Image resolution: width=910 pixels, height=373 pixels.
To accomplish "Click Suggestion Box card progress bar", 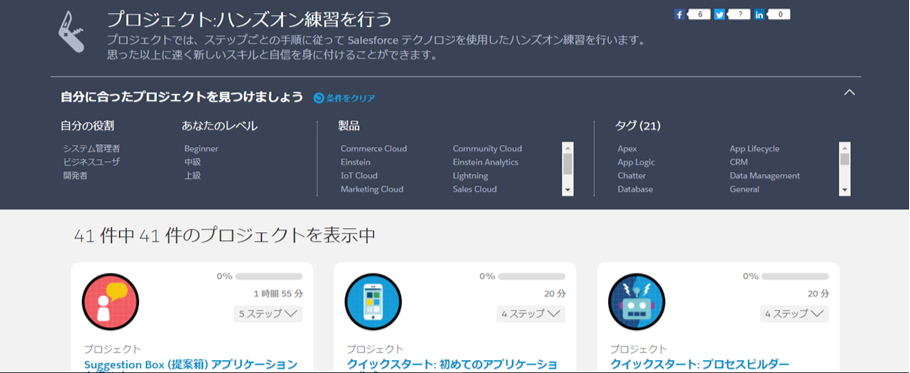I will pyautogui.click(x=269, y=277).
